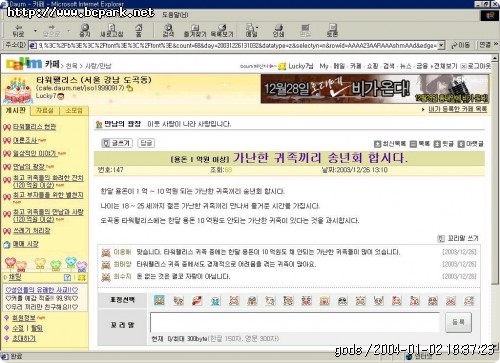The image size is (500, 363).
Task: Click the 꼬리말 comment text box
Action: (x=295, y=322)
